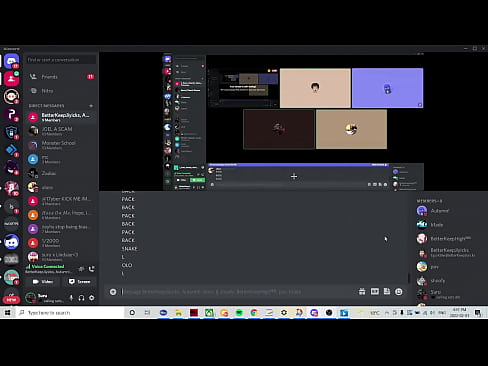
Task: Select the shared screen stream thumbnail
Action: click(x=243, y=87)
